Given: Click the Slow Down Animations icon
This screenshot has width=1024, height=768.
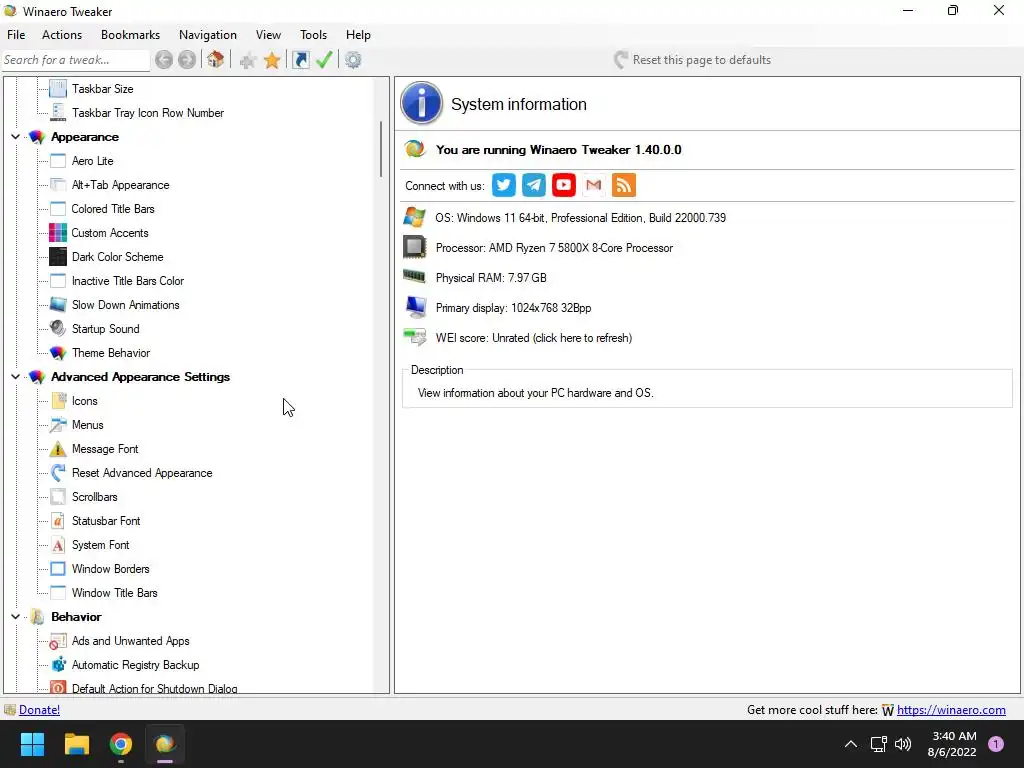Looking at the screenshot, I should (x=58, y=304).
